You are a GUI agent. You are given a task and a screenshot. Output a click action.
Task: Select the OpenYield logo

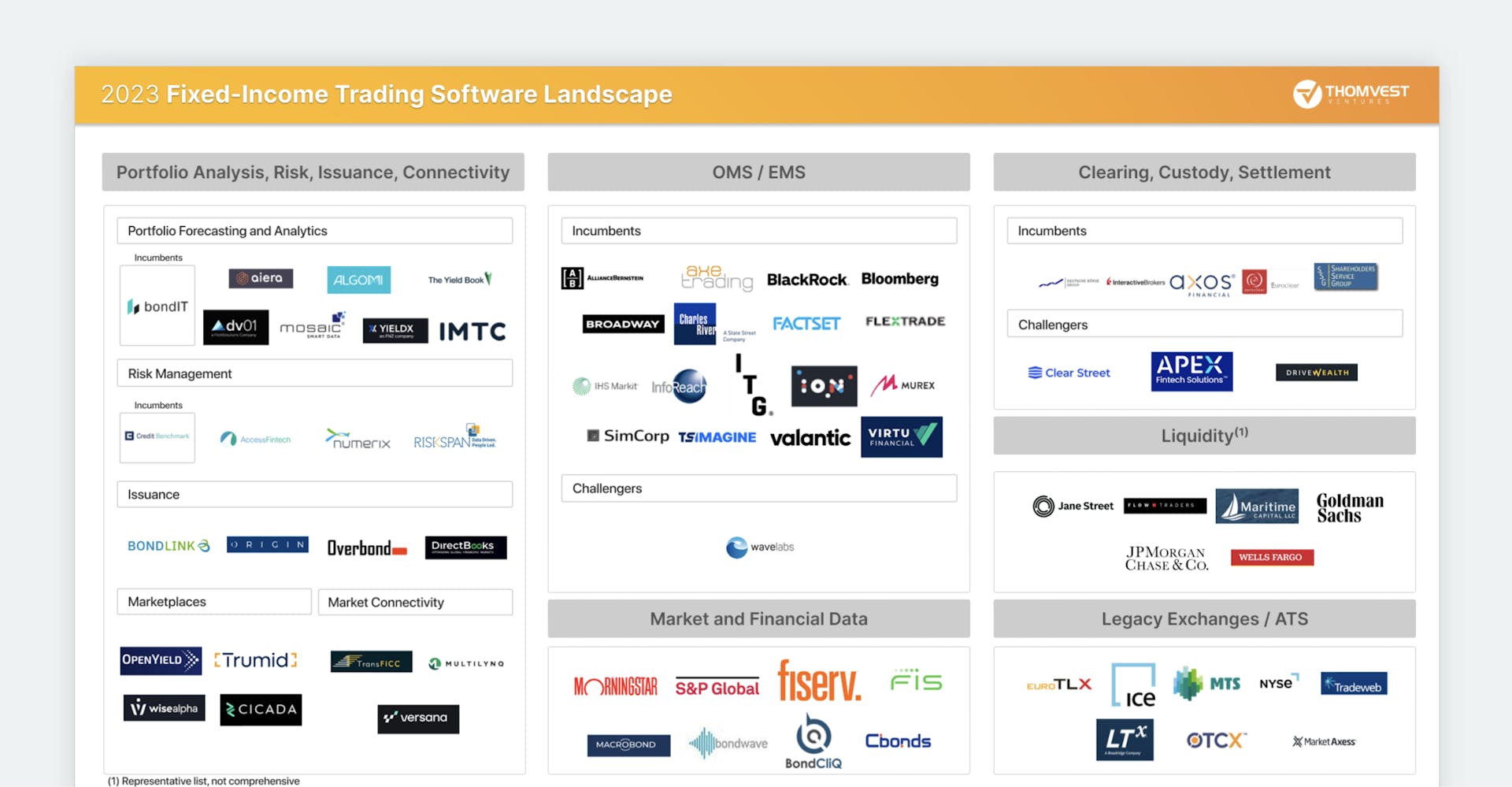point(161,660)
